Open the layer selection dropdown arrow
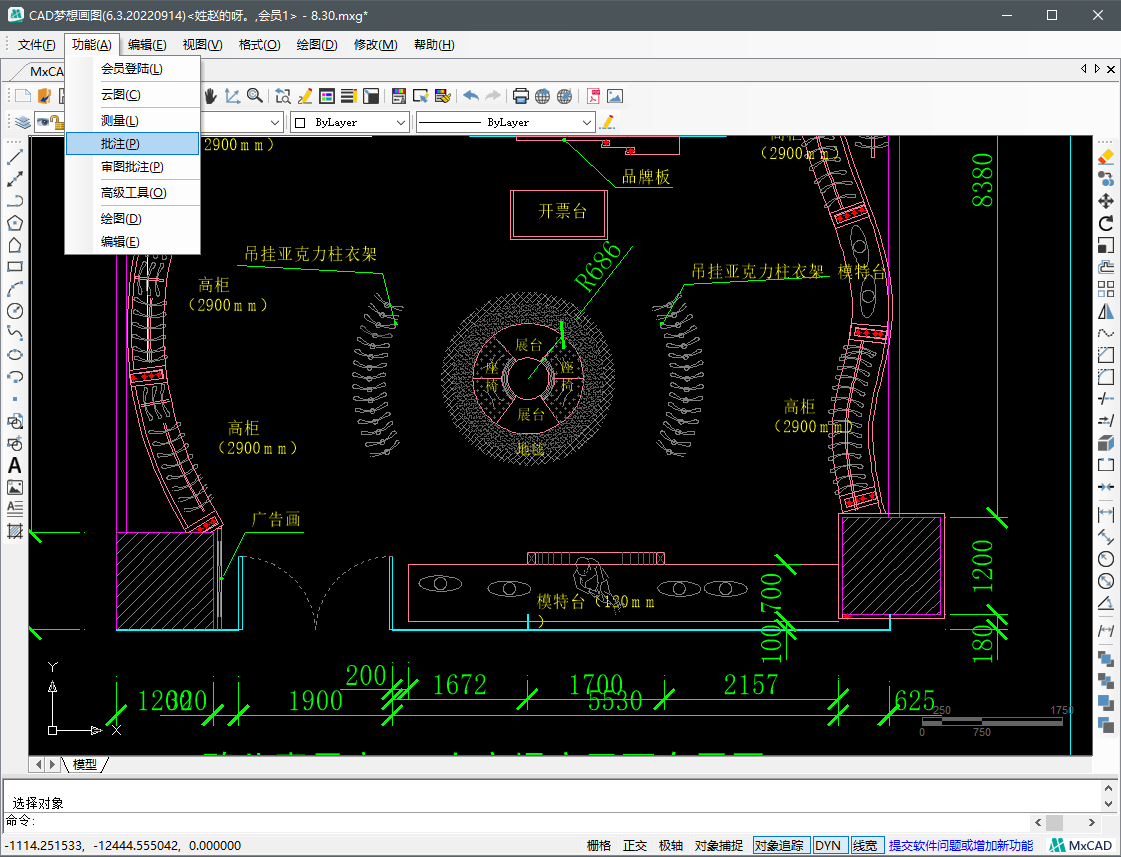The height and width of the screenshot is (857, 1121). tap(275, 122)
